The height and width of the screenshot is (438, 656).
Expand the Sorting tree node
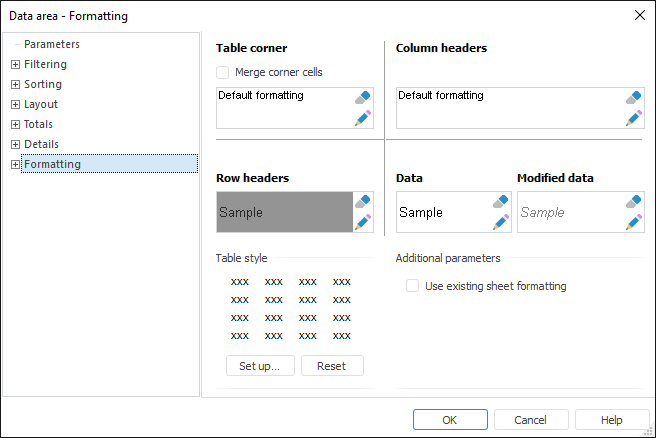pos(15,84)
